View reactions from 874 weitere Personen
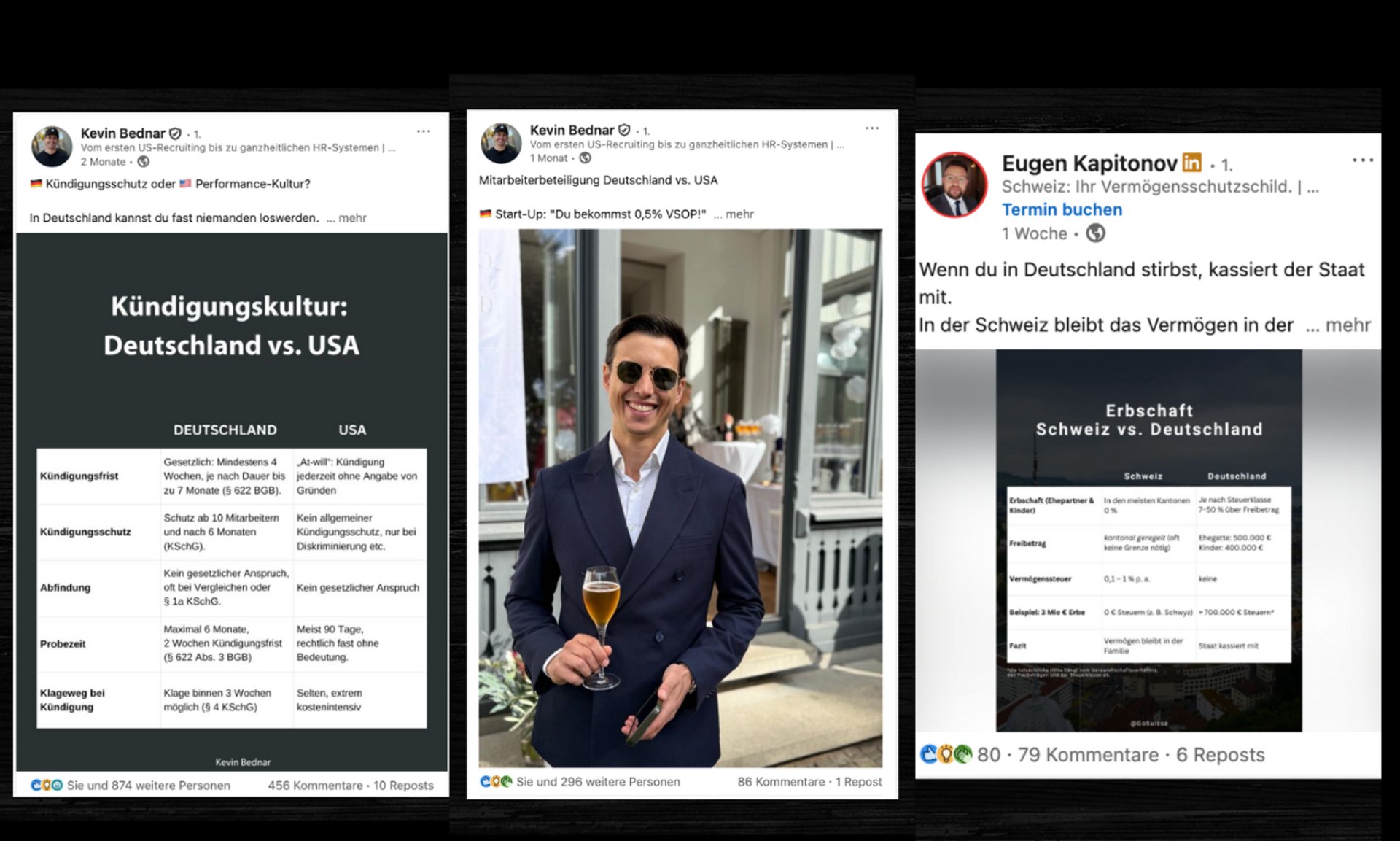 148,786
